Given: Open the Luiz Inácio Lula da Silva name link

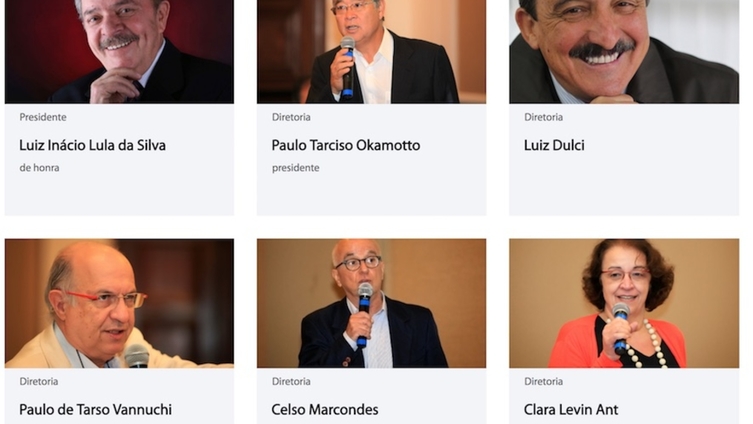Looking at the screenshot, I should [x=92, y=145].
